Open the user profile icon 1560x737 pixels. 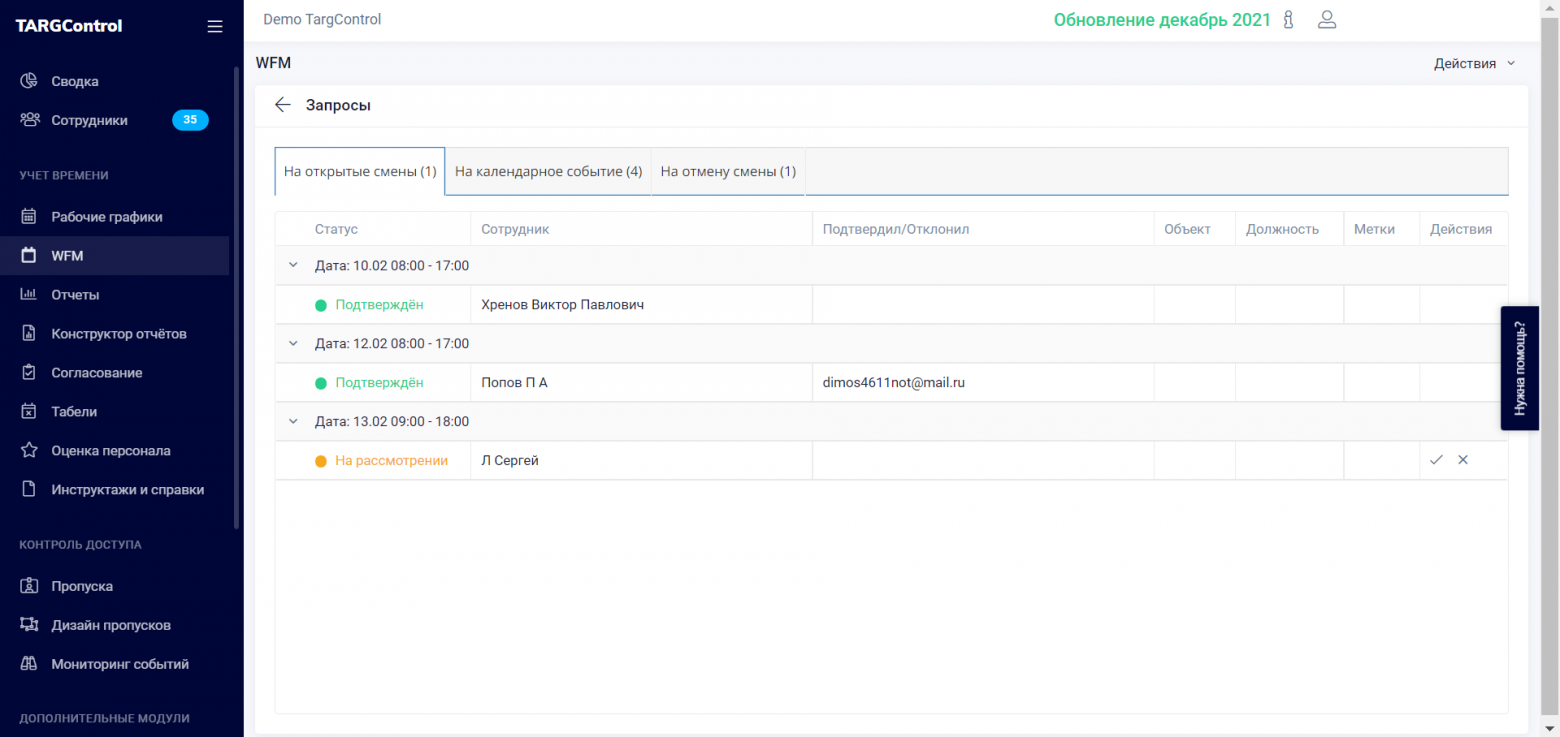point(1327,19)
